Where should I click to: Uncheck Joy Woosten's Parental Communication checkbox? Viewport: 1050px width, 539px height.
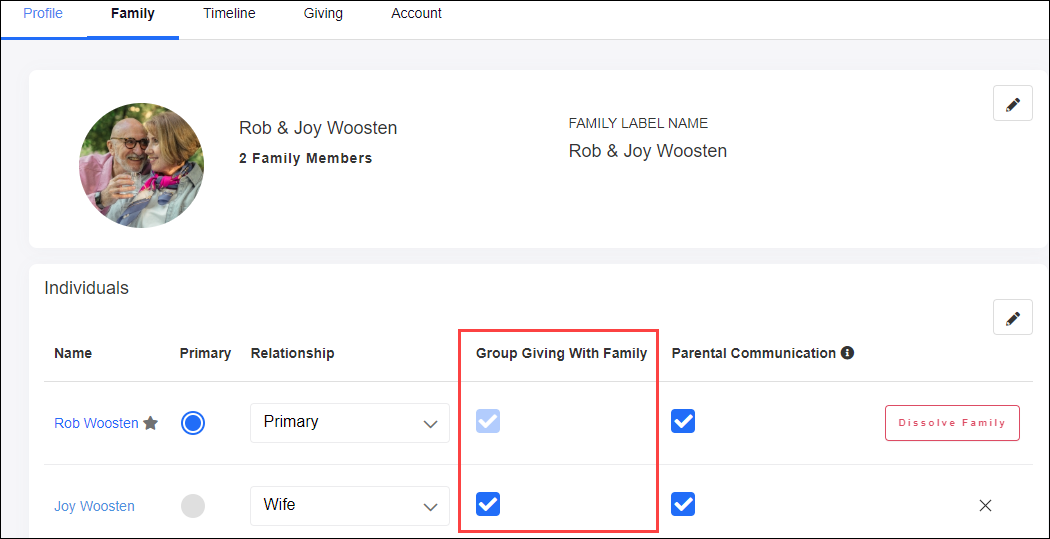[x=683, y=504]
